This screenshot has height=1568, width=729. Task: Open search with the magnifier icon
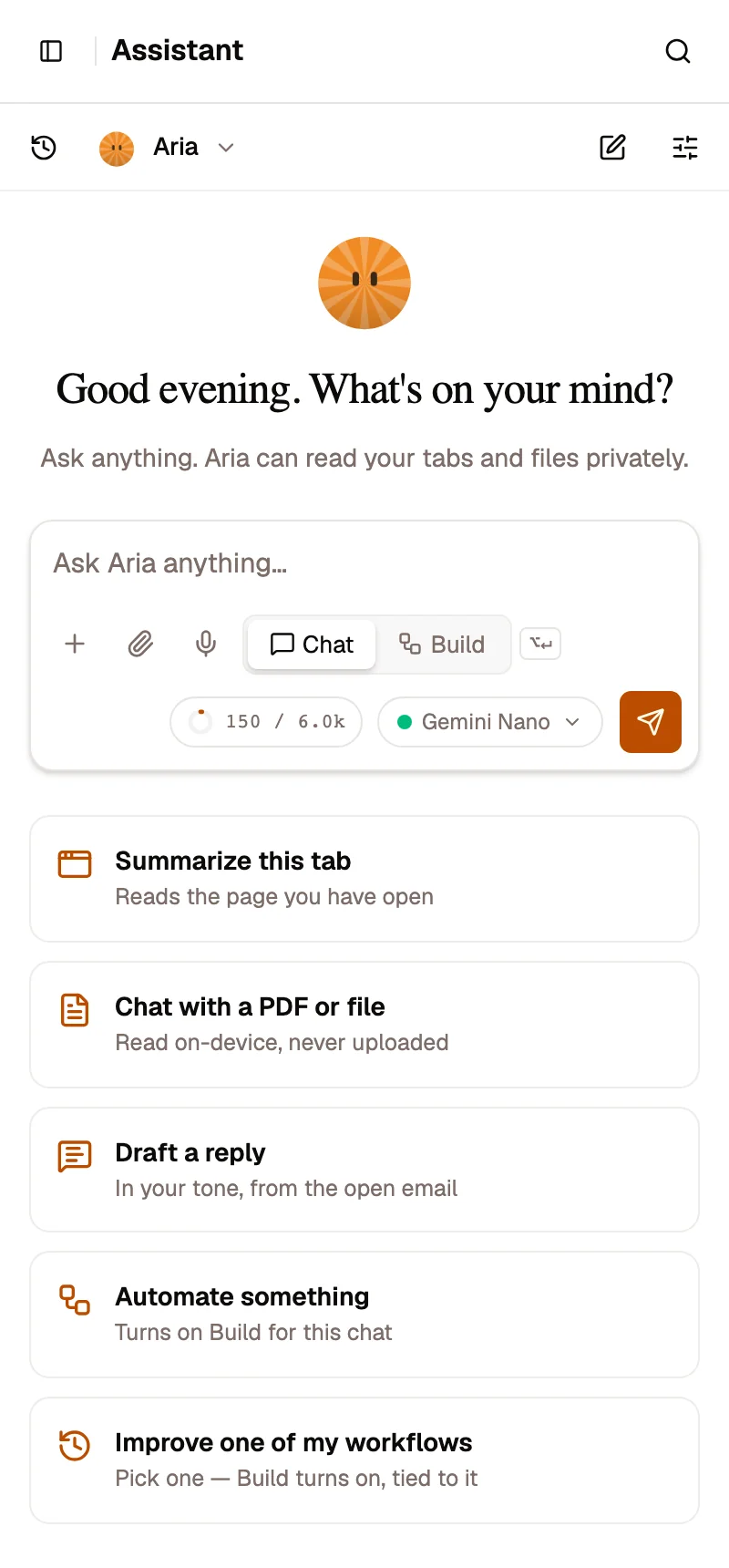678,51
